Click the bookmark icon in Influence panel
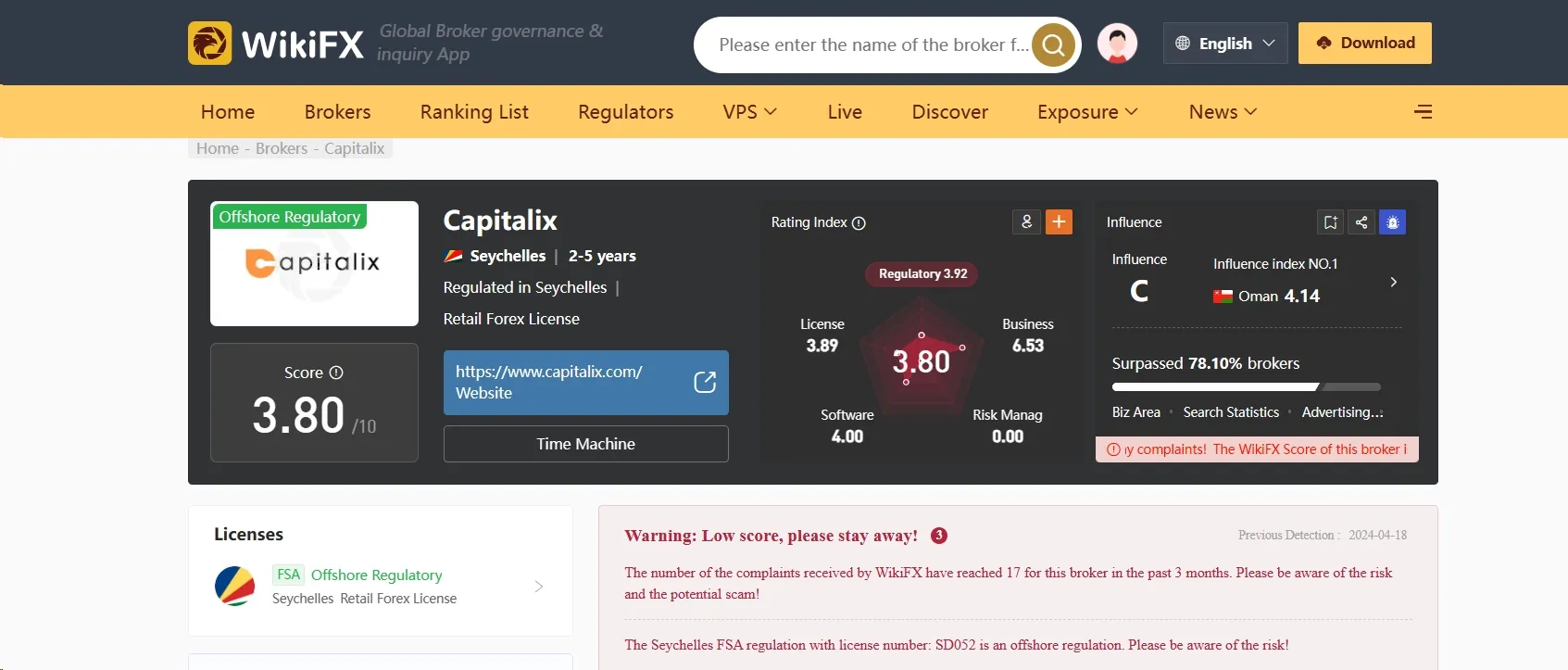The width and height of the screenshot is (1568, 670). tap(1331, 222)
